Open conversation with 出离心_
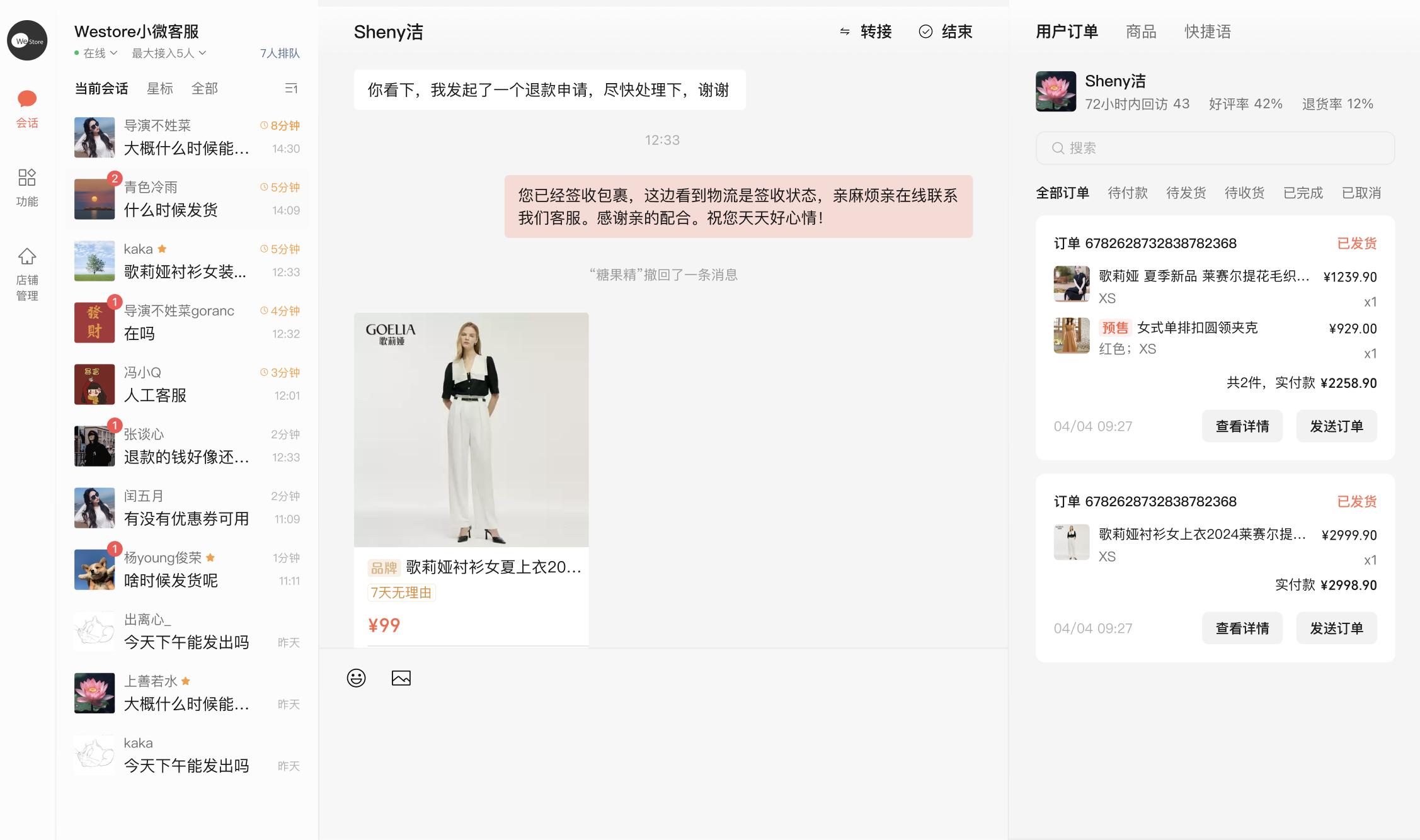 [187, 631]
